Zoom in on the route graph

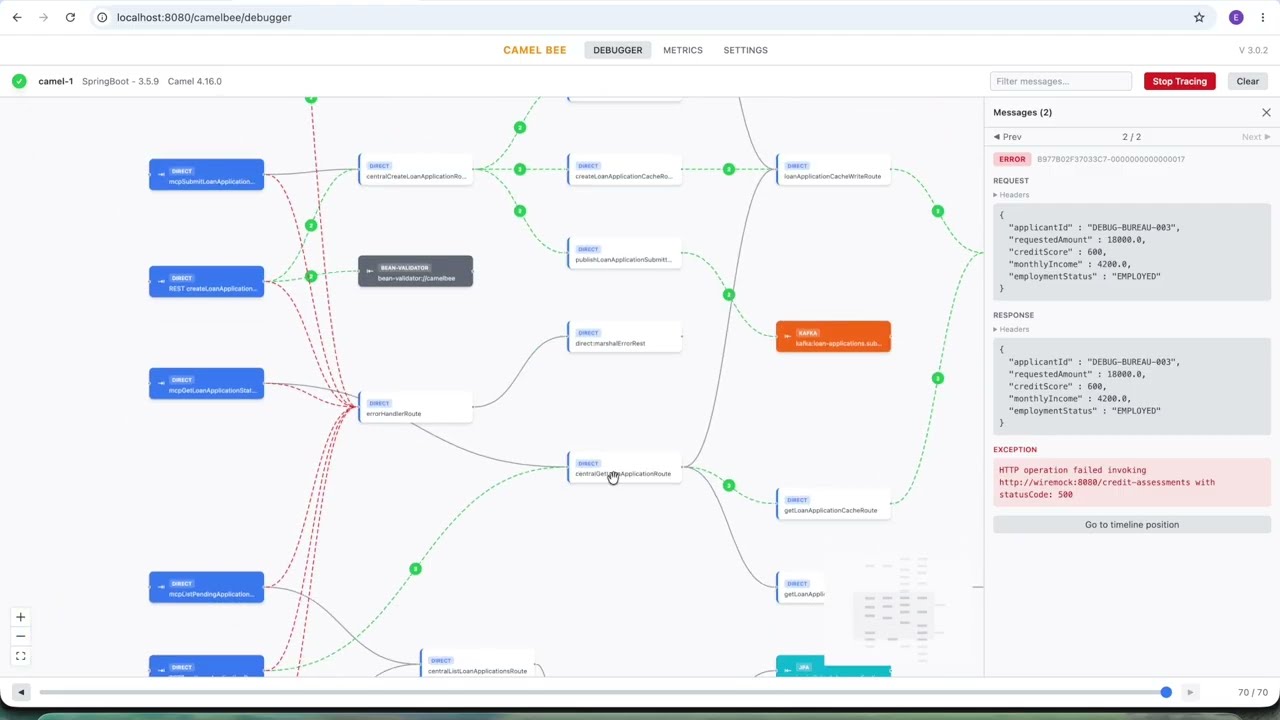coord(20,617)
